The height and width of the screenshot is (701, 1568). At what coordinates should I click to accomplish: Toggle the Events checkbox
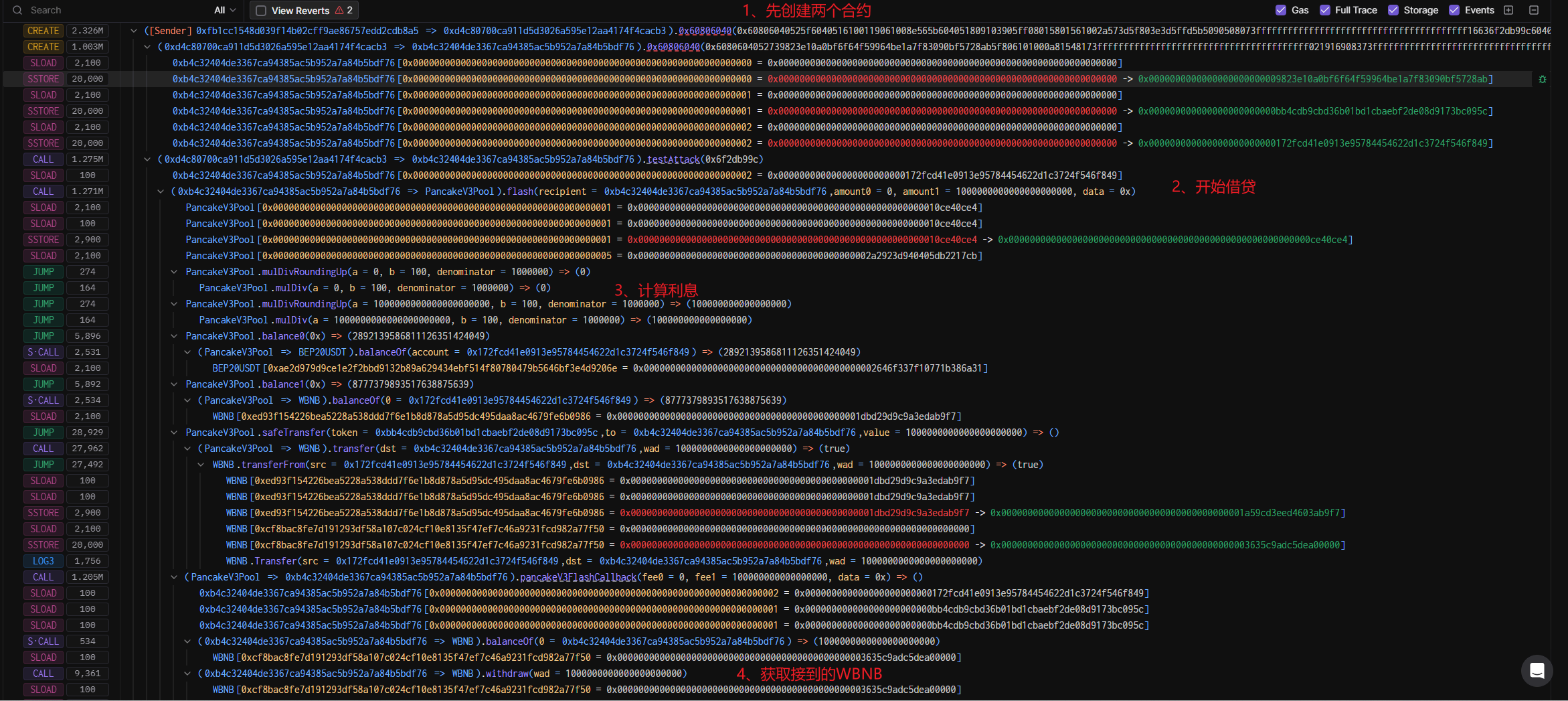click(x=1454, y=10)
